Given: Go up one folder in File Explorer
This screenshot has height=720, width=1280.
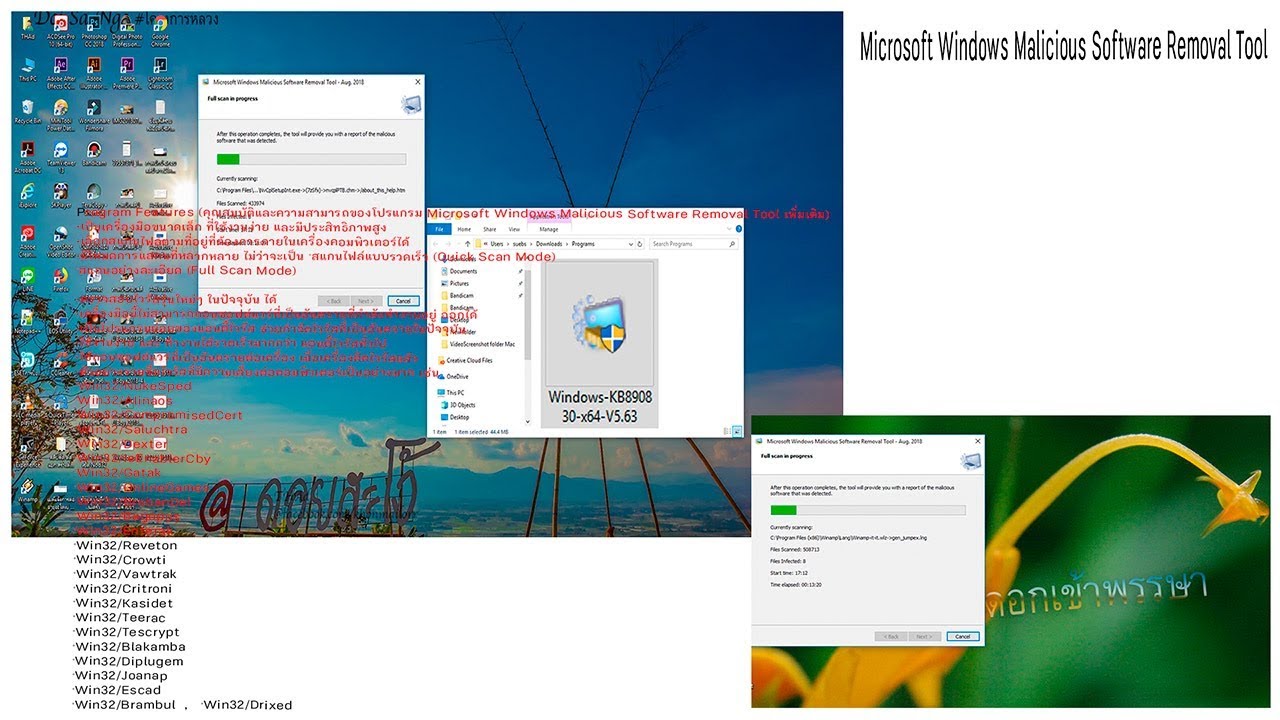Looking at the screenshot, I should [x=467, y=244].
